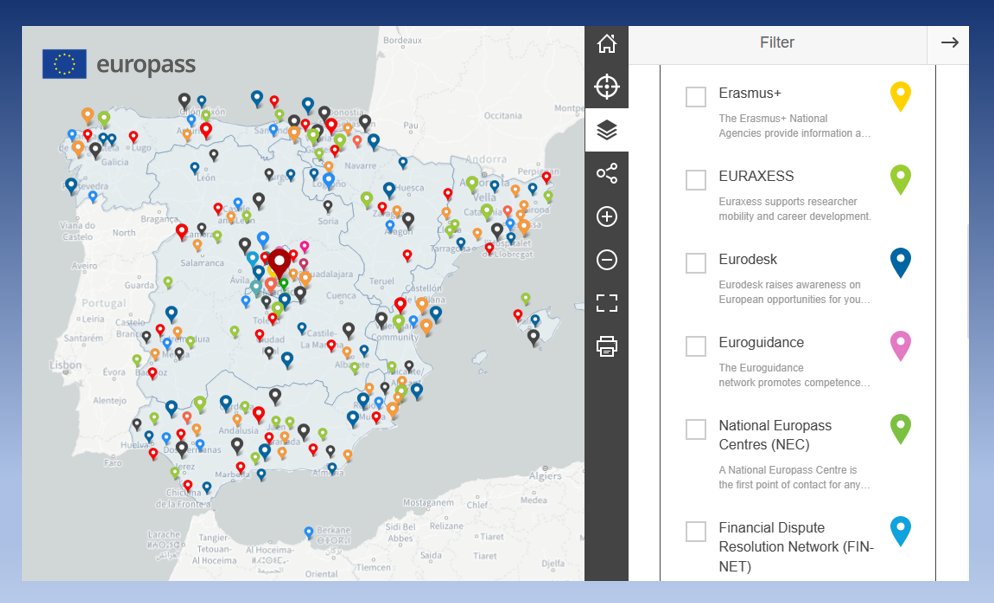Click the Europass logo on the map
Screen dimensions: 994x603
coord(119,64)
